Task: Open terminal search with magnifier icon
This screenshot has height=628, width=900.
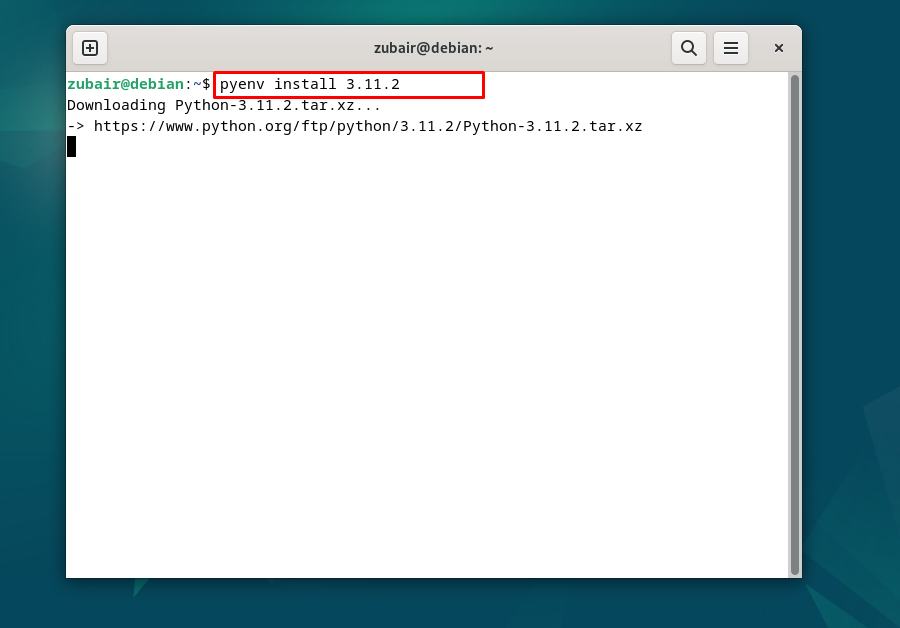Action: click(x=689, y=48)
